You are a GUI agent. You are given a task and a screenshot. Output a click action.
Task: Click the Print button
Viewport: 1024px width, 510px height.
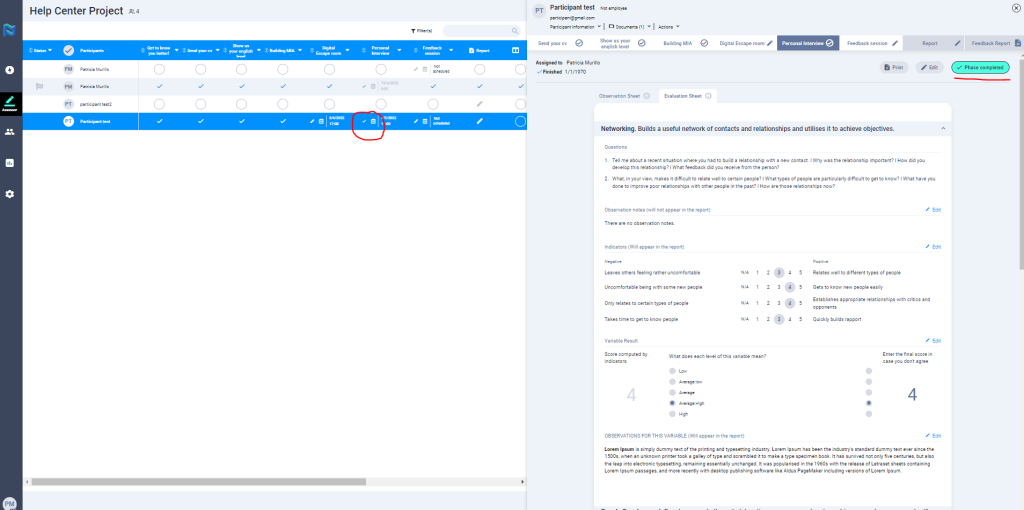coord(894,67)
